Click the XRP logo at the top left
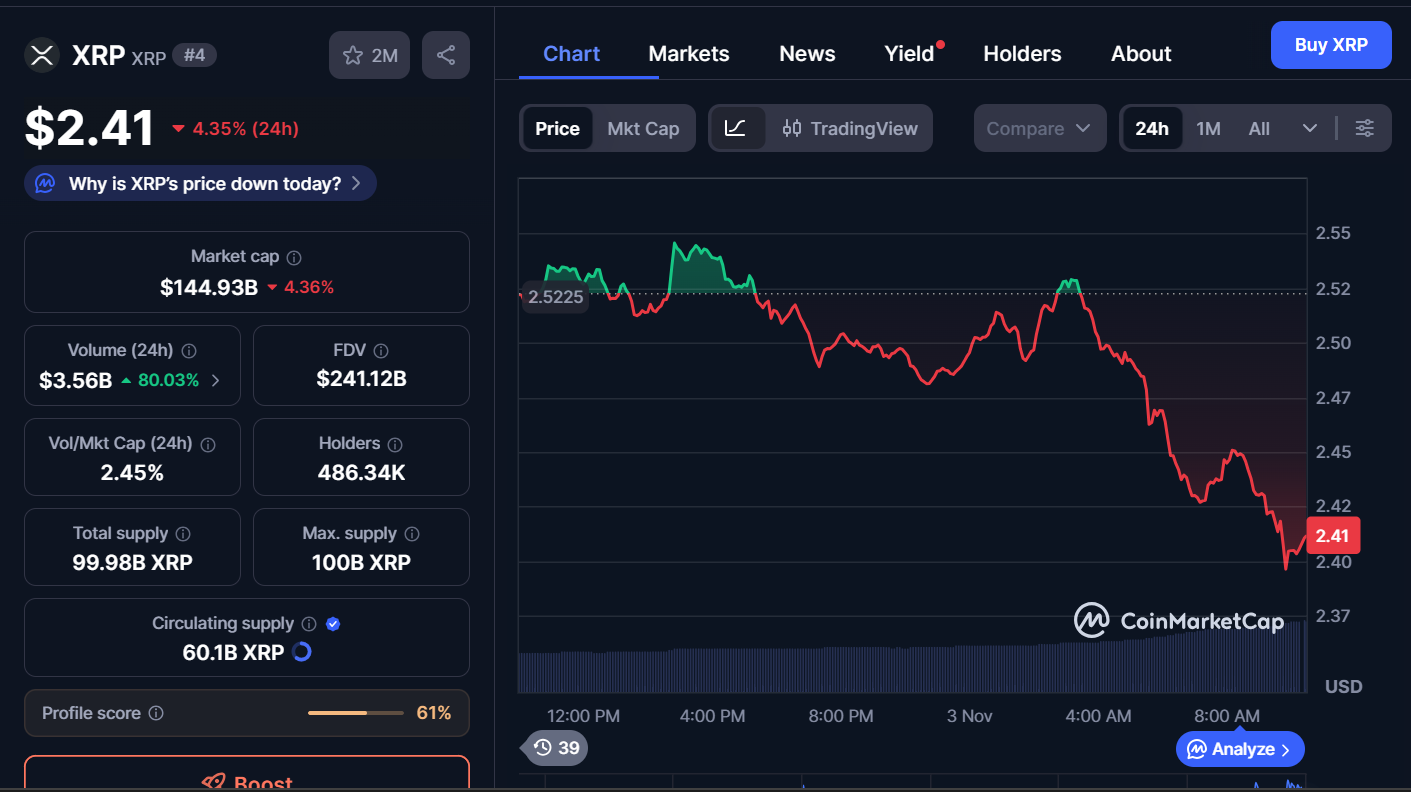 click(42, 55)
